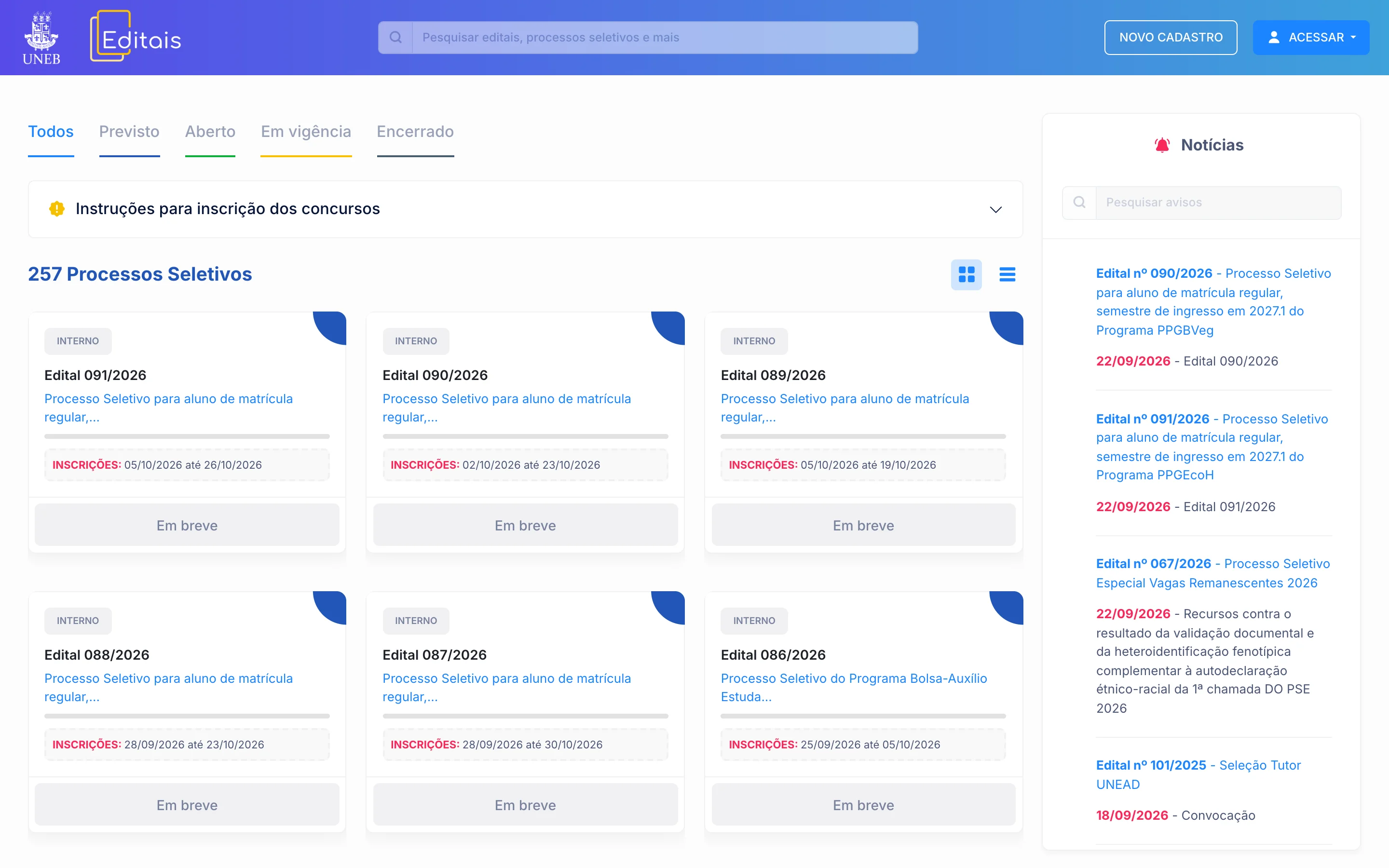The height and width of the screenshot is (868, 1389).
Task: Open news item Edital nº 067/2026 Vagas Remanescentes
Action: pyautogui.click(x=1213, y=573)
